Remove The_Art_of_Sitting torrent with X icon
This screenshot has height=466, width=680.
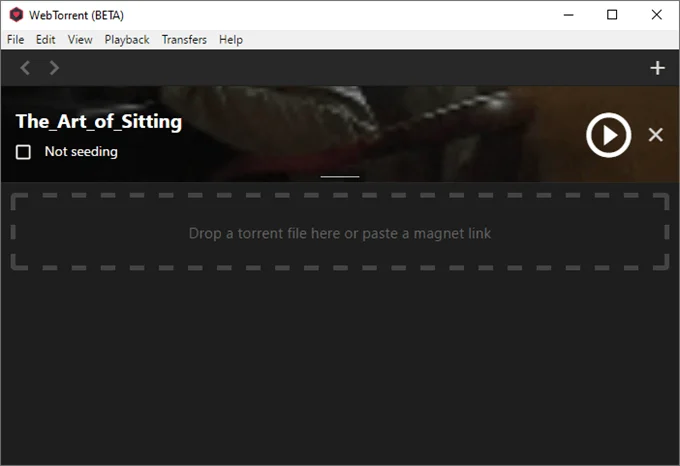coord(656,135)
